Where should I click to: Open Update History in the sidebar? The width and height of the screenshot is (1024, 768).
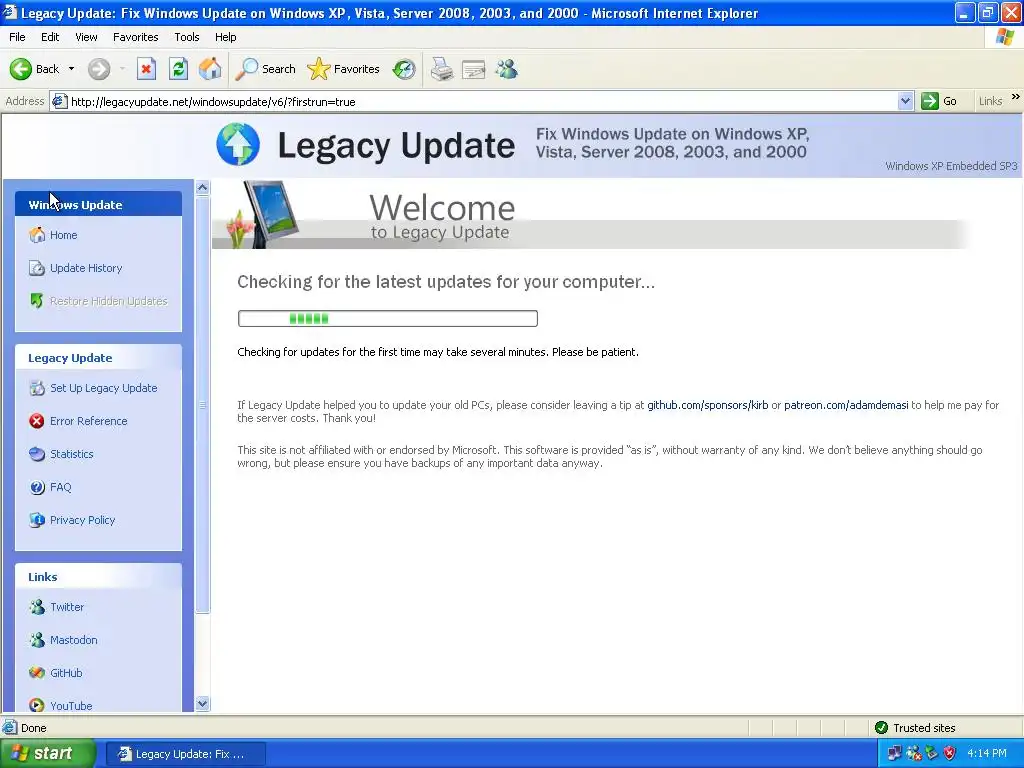point(86,268)
